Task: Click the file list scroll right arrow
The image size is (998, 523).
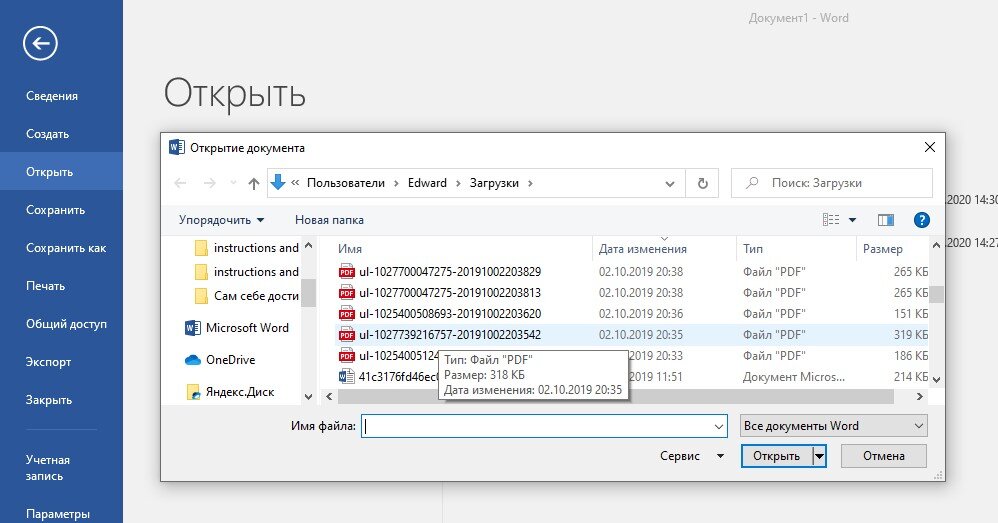Action: 920,396
